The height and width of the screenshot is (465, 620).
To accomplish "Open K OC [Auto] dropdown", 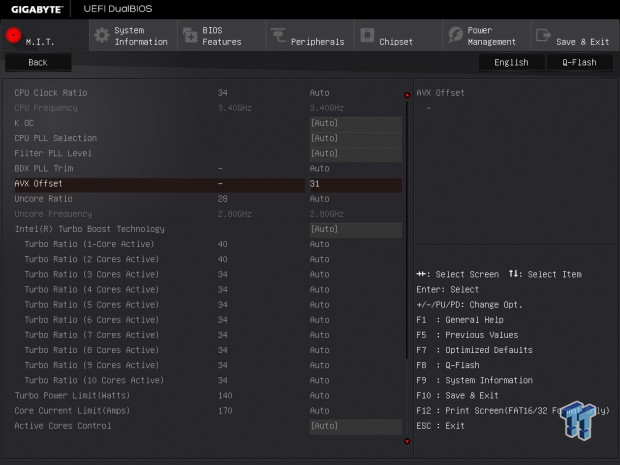I will click(x=356, y=123).
